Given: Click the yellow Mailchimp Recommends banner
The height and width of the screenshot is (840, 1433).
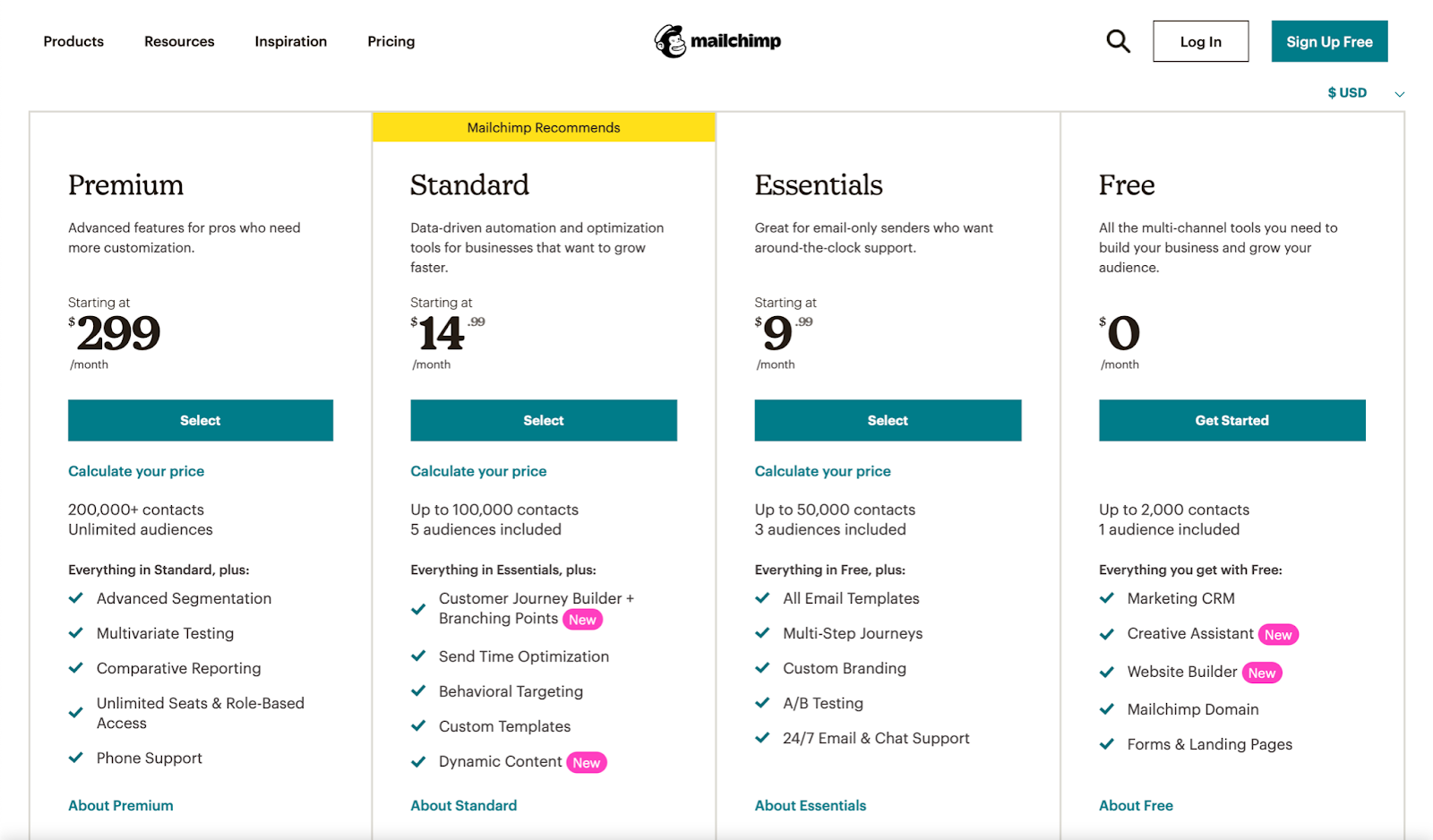Looking at the screenshot, I should (544, 127).
